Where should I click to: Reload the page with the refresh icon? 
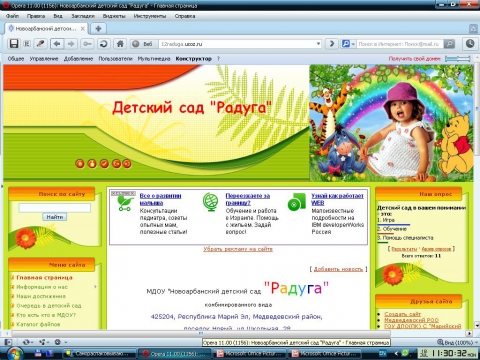tap(104, 44)
